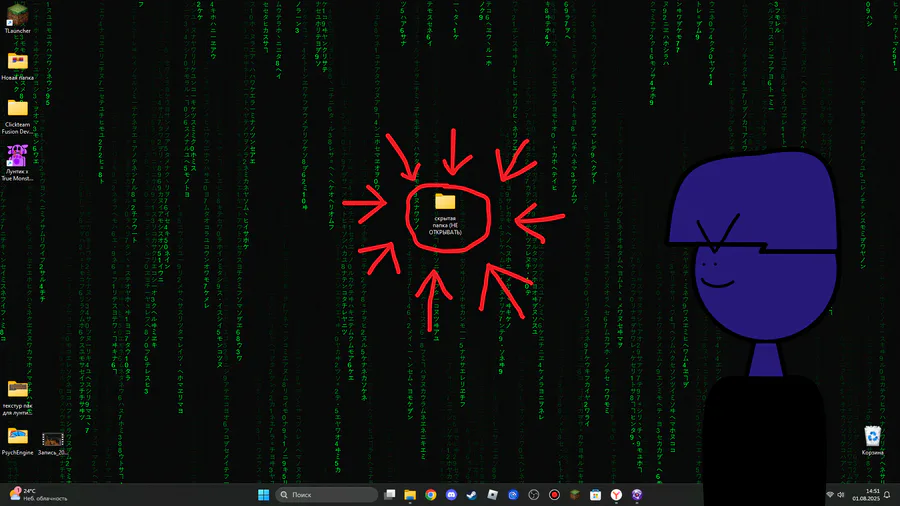Open Task View from the taskbar
This screenshot has width=900, height=506.
tap(390, 495)
